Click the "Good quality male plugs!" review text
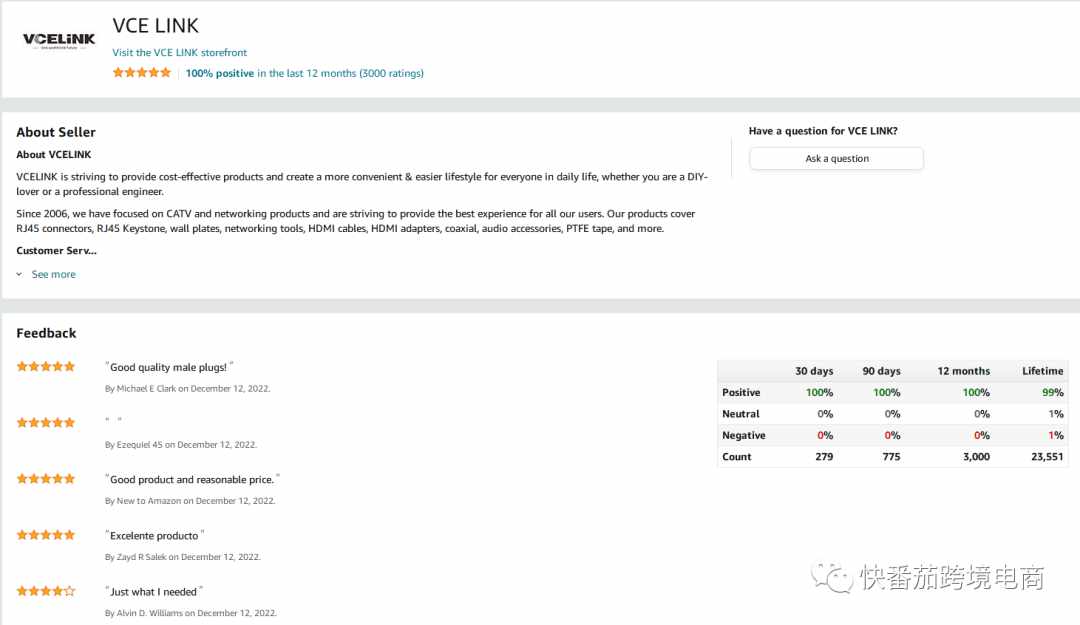This screenshot has width=1080, height=625. click(168, 367)
